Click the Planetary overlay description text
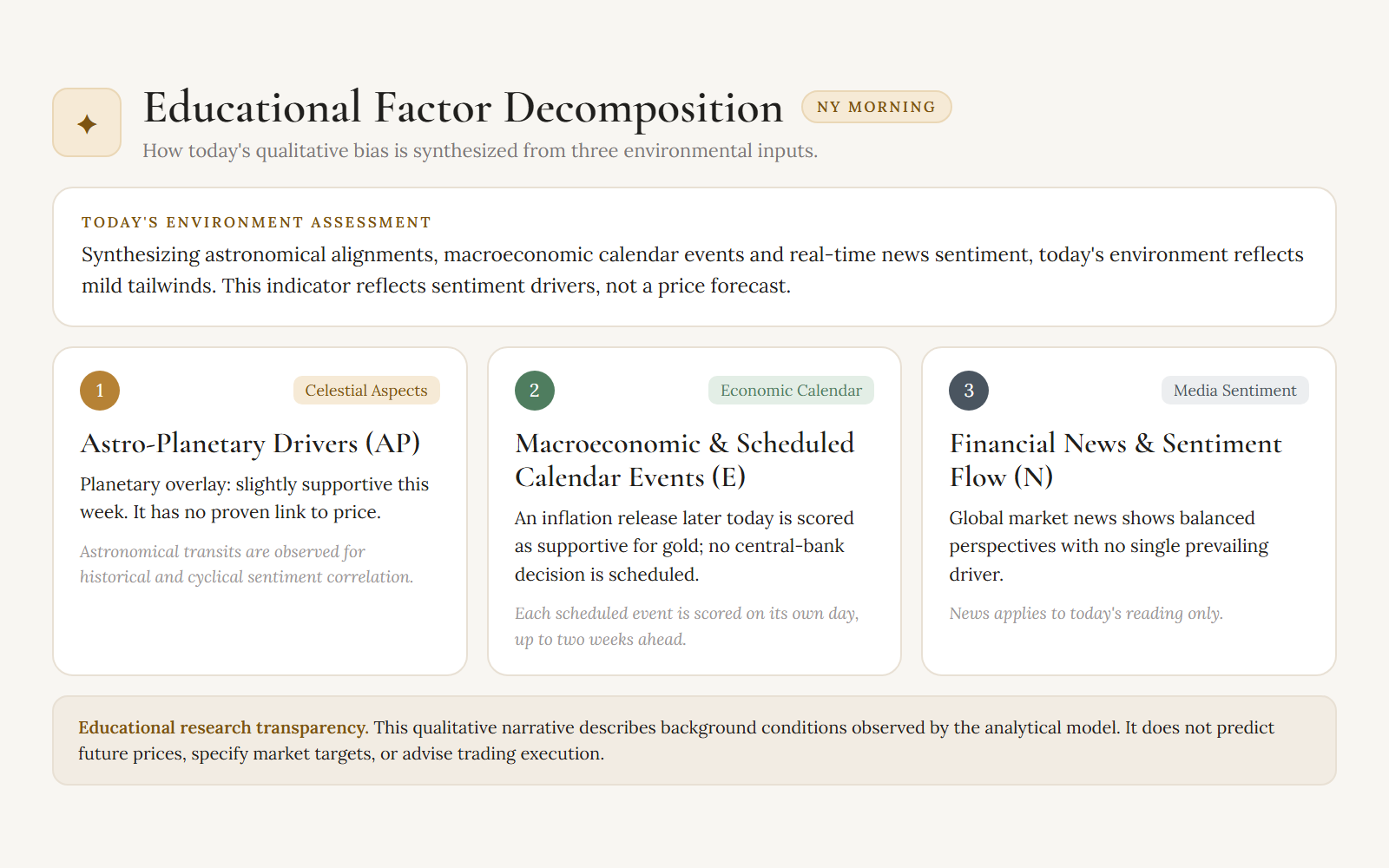The image size is (1389, 868). tap(254, 498)
